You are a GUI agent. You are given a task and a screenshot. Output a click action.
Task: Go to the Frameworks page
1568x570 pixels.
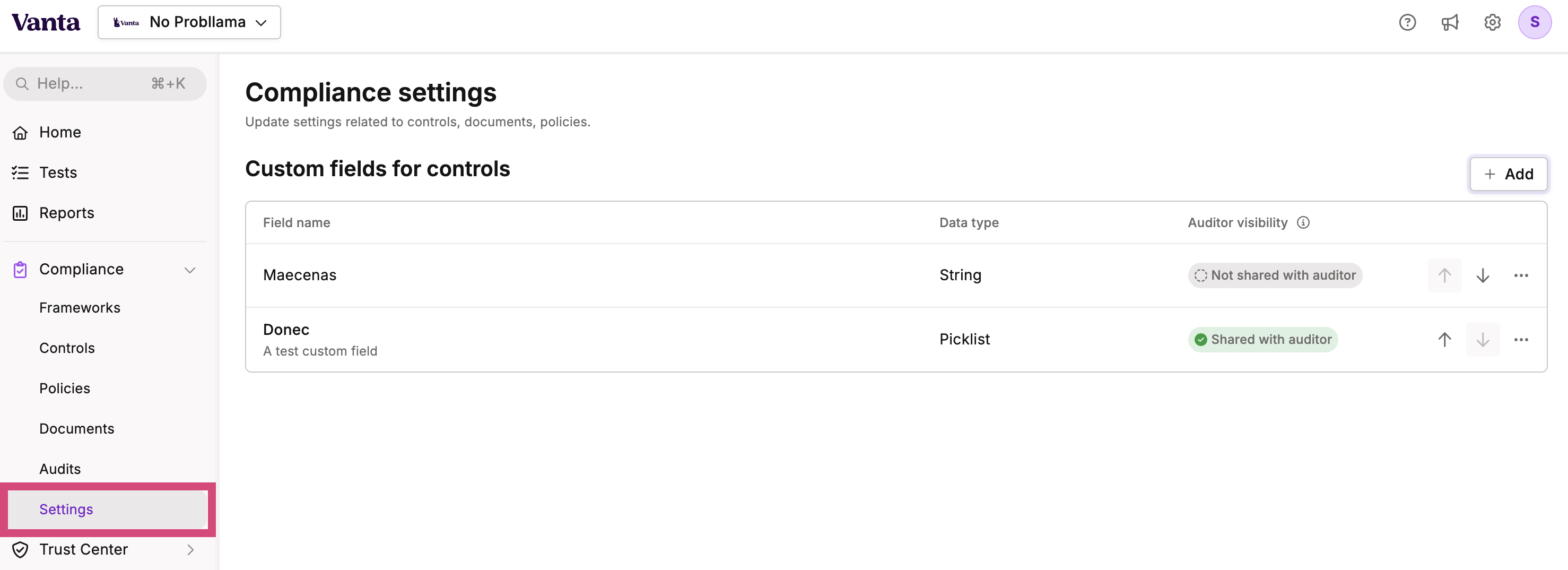click(80, 307)
